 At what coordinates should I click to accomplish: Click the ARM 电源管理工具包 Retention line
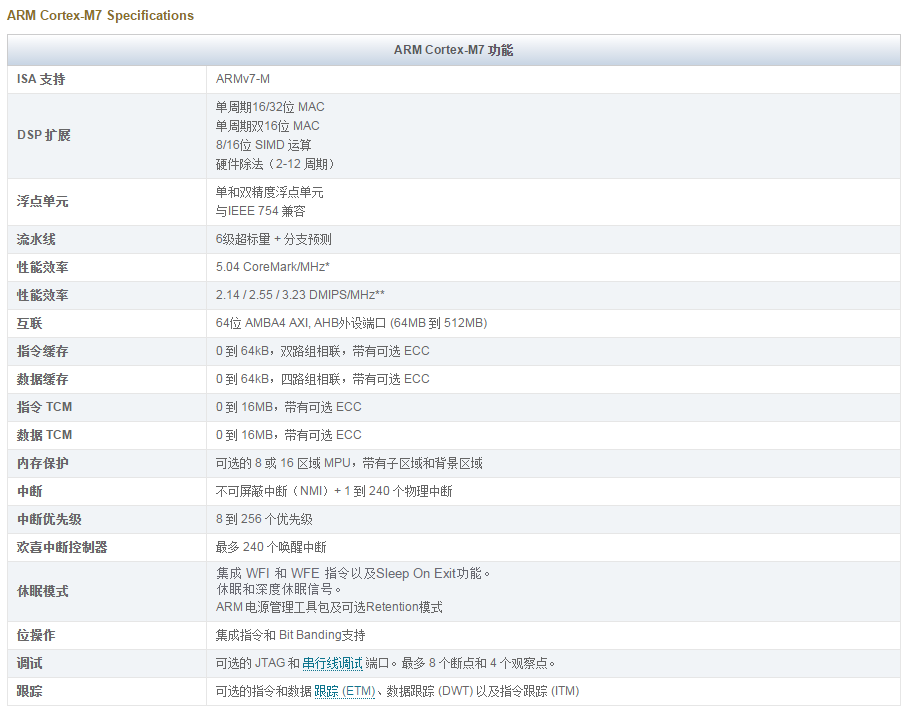pos(329,607)
